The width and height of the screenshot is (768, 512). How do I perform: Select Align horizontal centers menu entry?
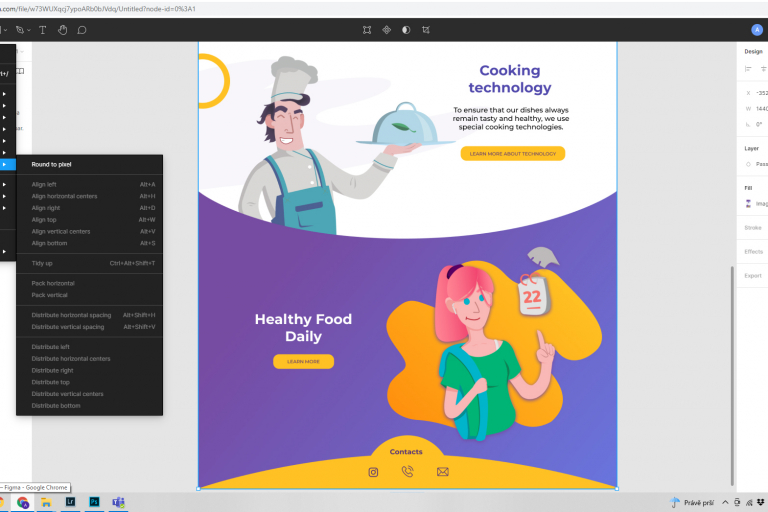click(x=64, y=196)
